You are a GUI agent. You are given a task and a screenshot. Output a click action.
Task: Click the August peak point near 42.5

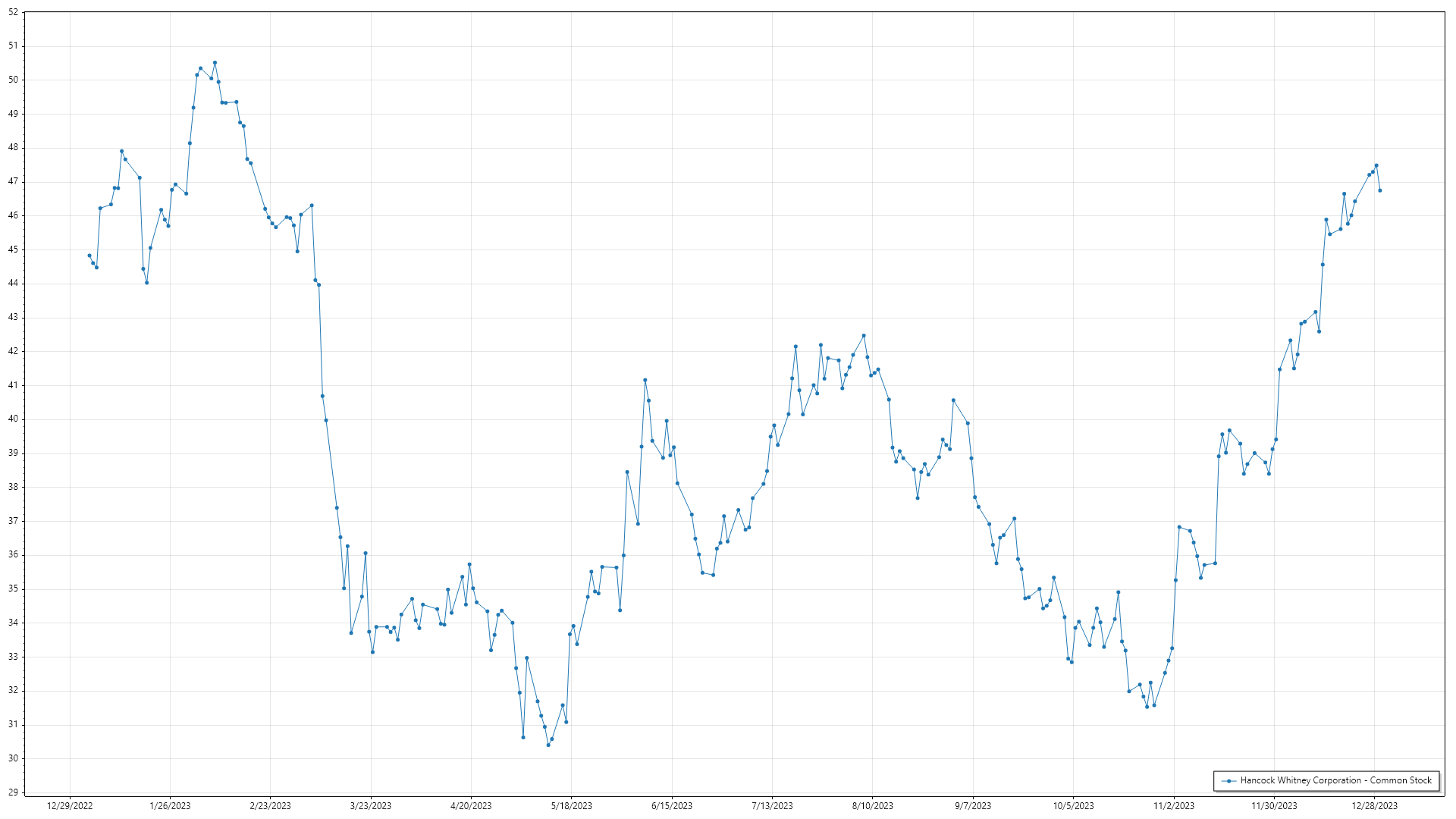(x=864, y=336)
